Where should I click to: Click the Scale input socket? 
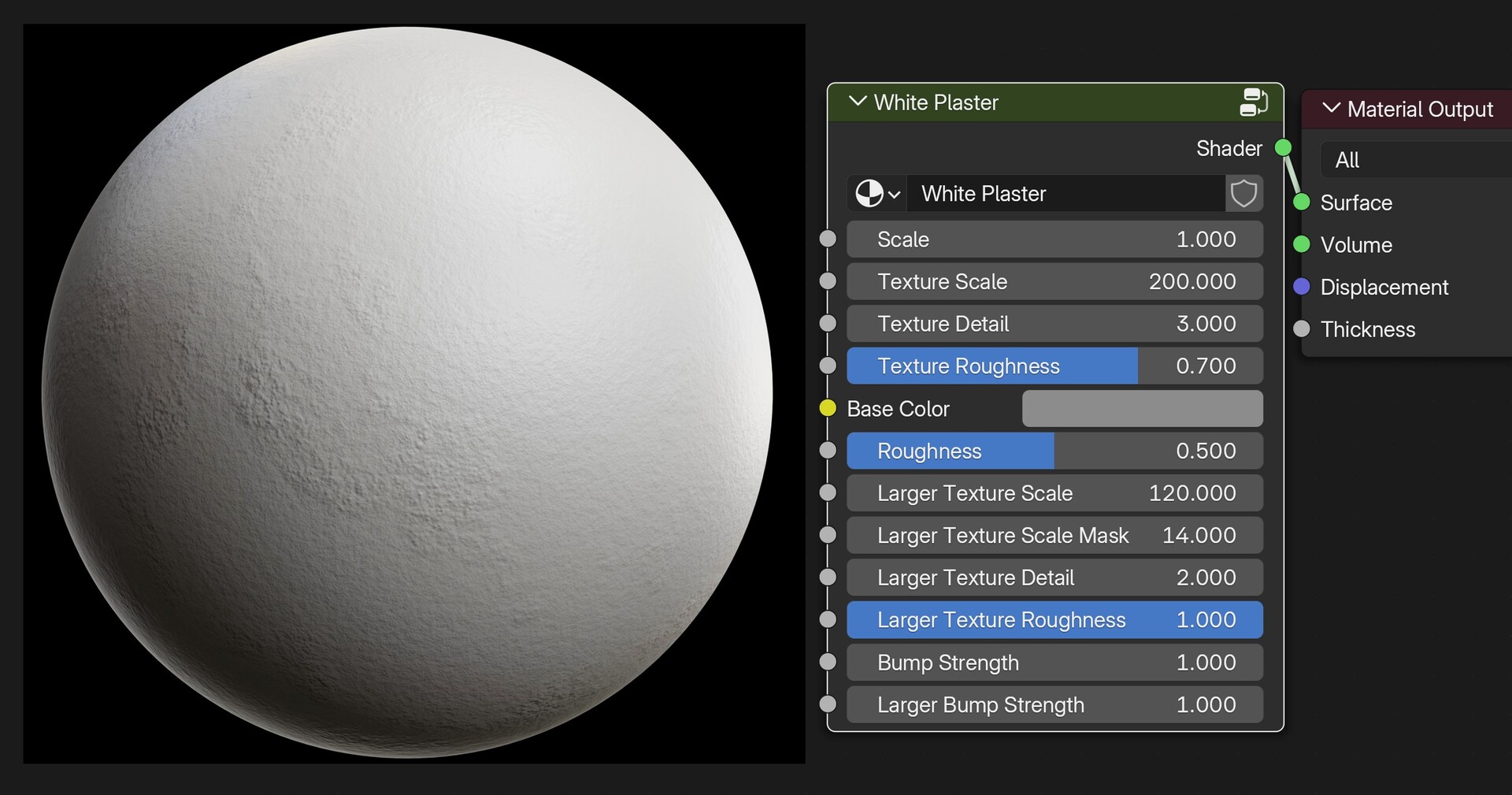[828, 239]
